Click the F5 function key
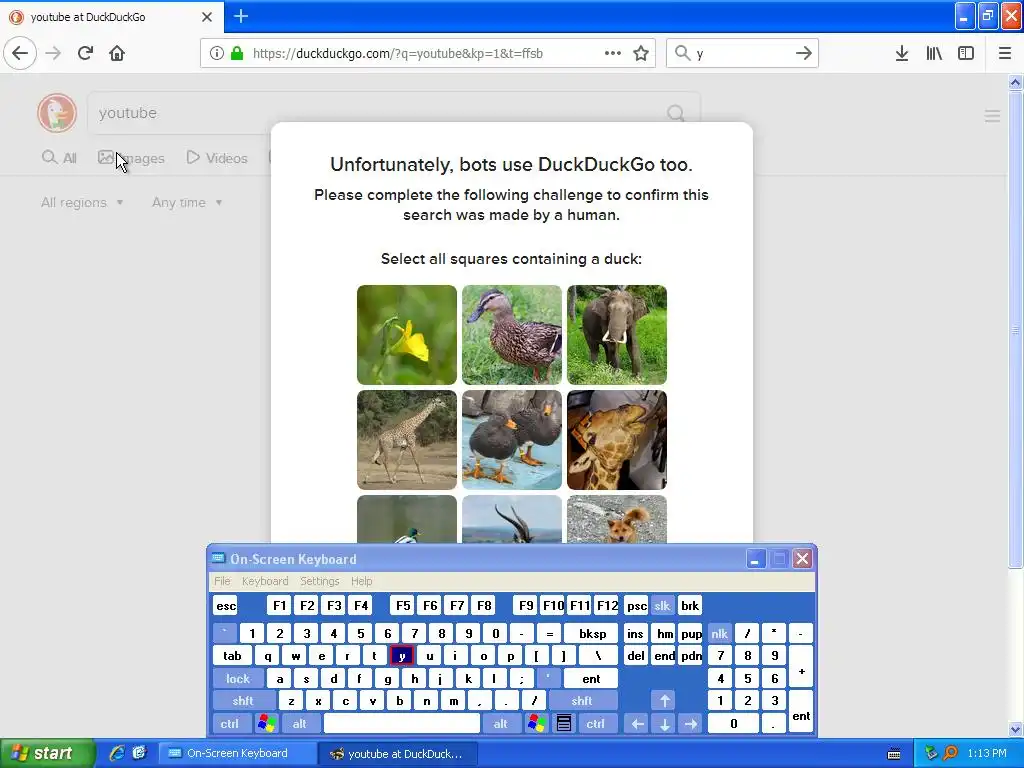The image size is (1024, 768). coord(404,606)
